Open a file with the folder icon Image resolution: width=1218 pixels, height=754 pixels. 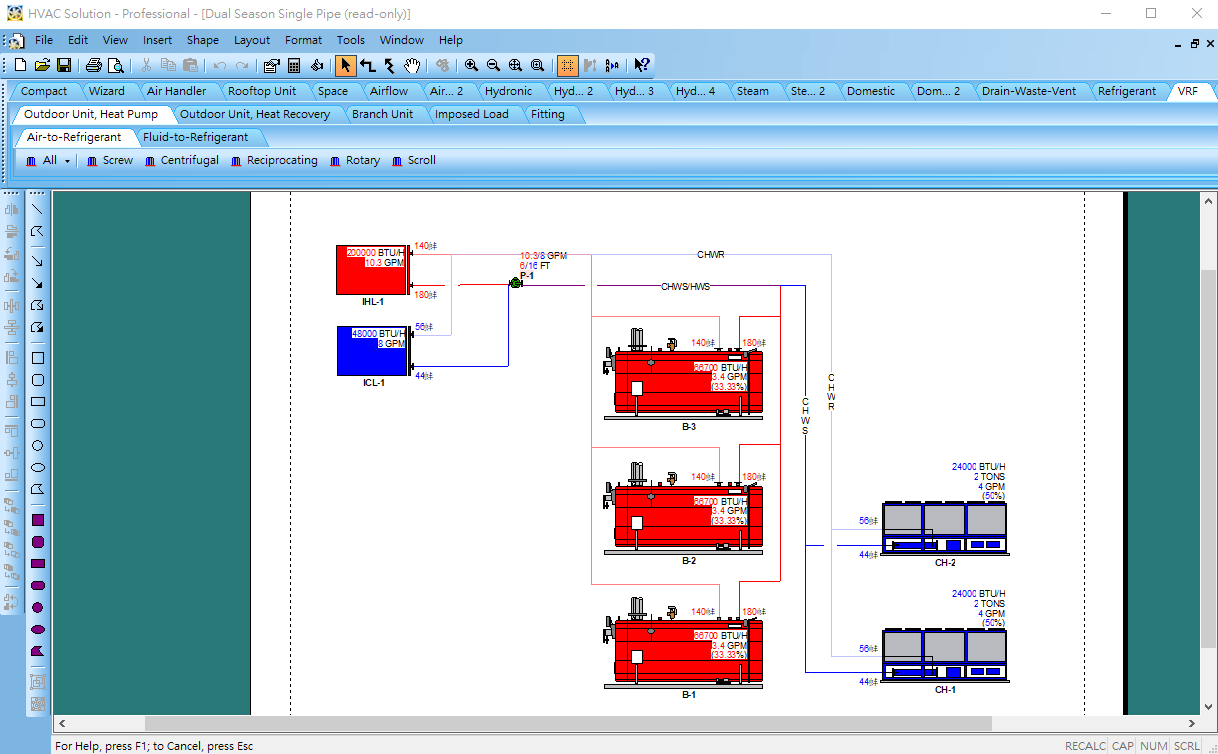click(42, 65)
